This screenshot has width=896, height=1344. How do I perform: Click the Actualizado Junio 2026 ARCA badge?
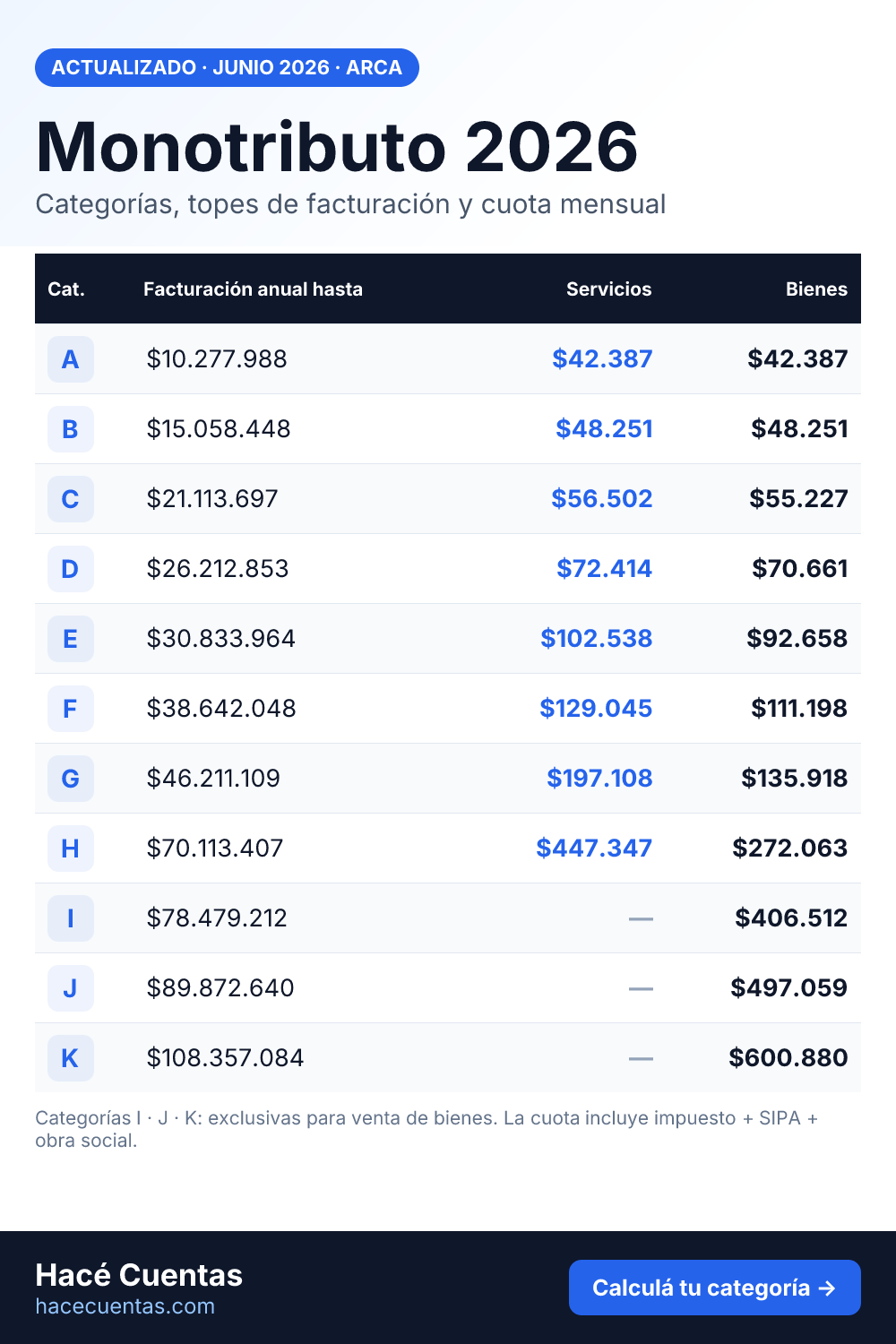pos(227,68)
